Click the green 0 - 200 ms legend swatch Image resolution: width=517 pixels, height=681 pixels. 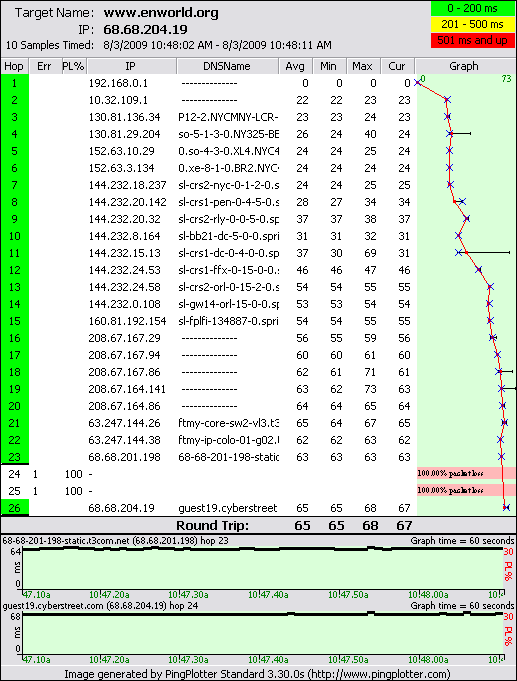[472, 8]
